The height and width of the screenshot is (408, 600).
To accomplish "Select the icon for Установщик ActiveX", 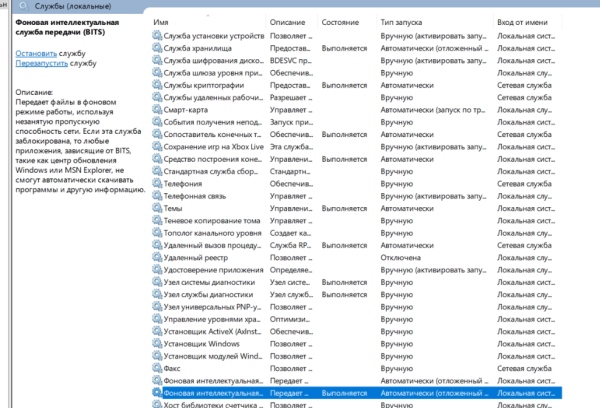I will [x=157, y=331].
